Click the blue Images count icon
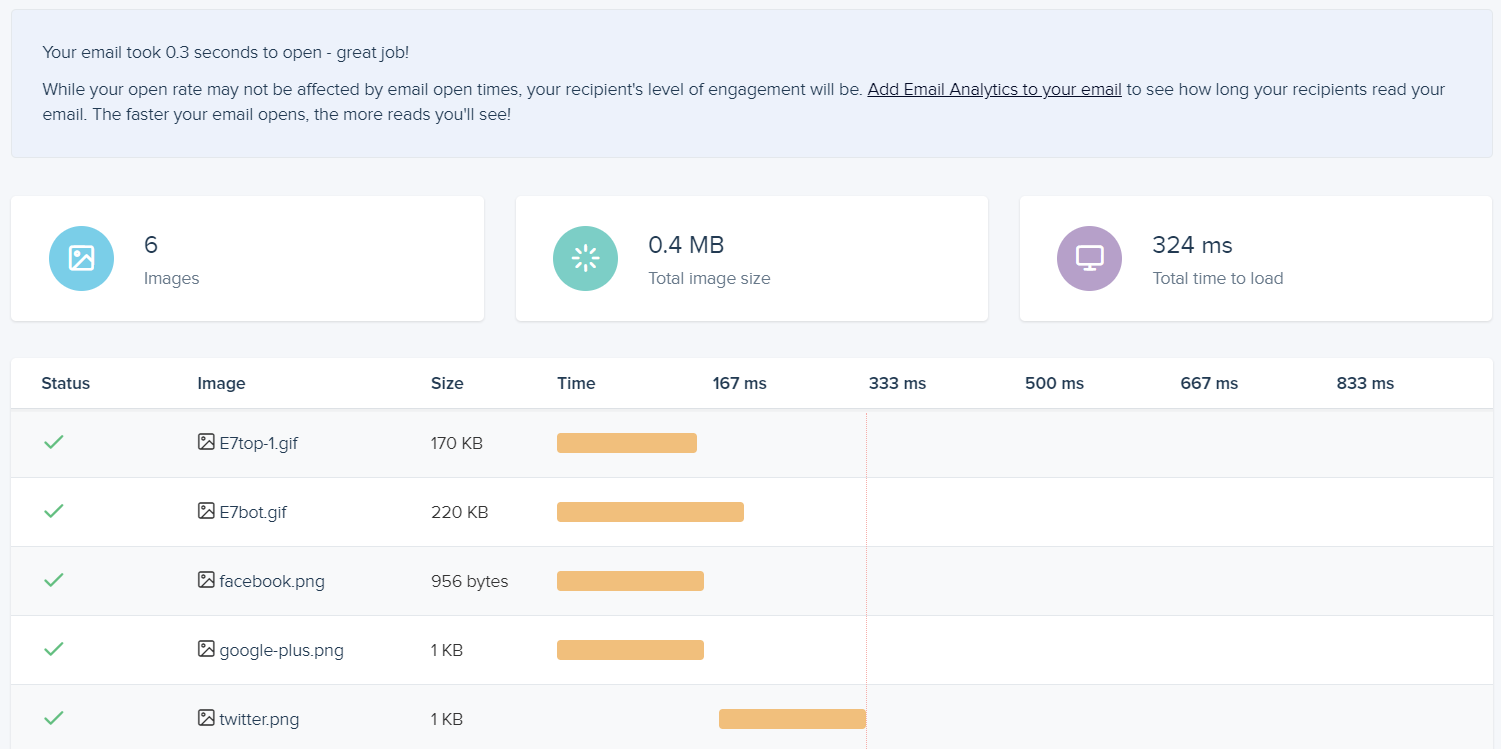Viewport: 1501px width, 749px height. pyautogui.click(x=81, y=258)
